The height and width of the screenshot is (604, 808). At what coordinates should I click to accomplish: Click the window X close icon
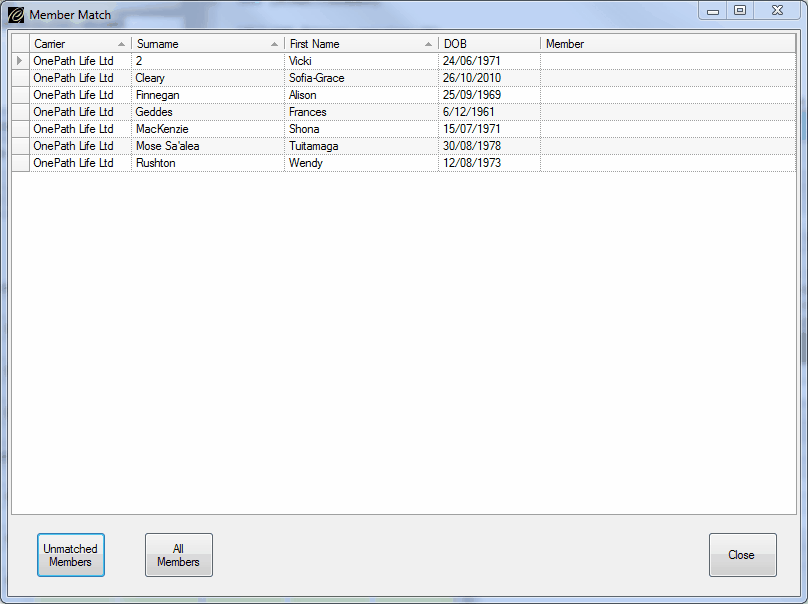[x=777, y=11]
